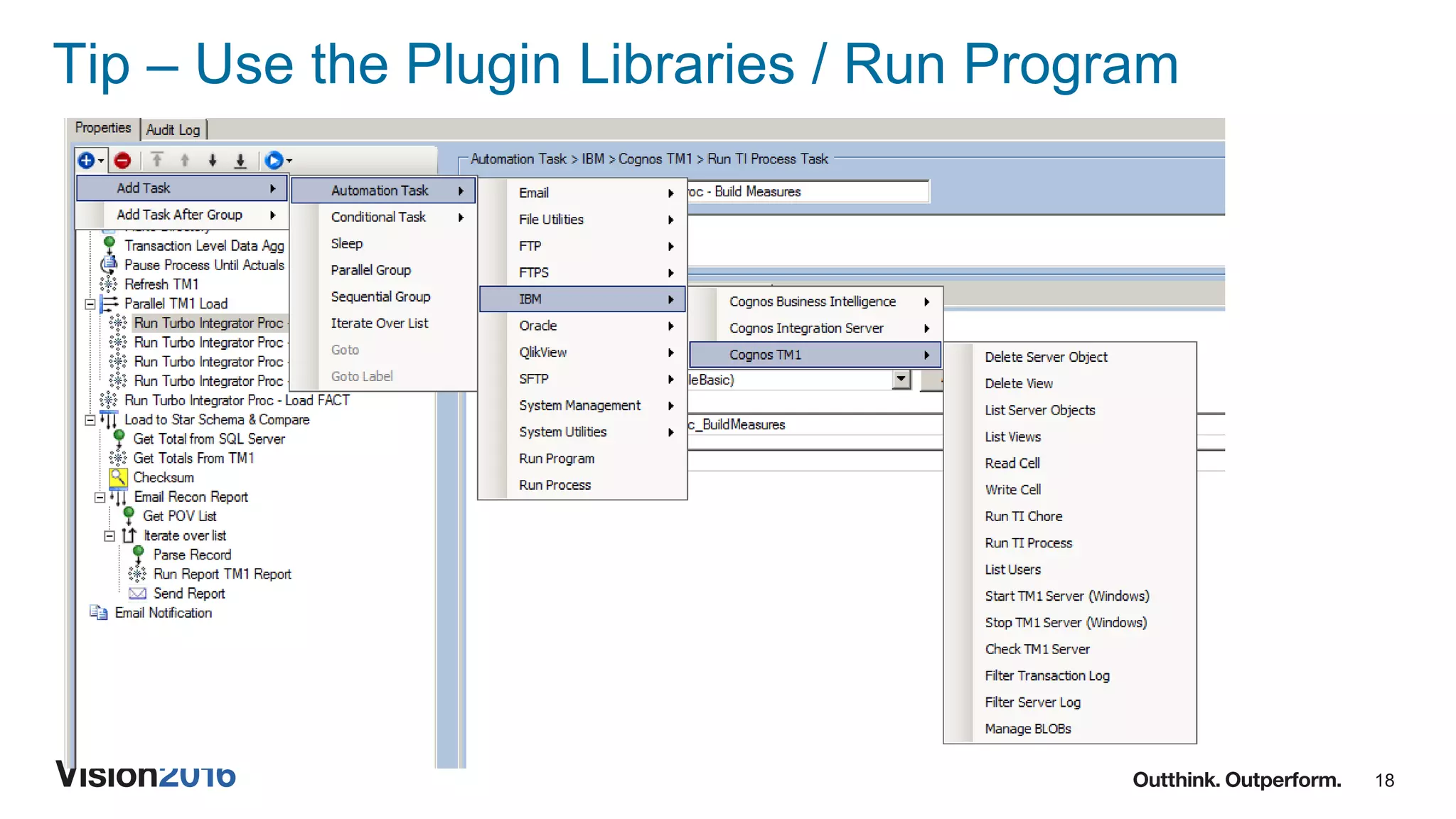Open the dropdown arrow beside the Run icon

[x=289, y=161]
